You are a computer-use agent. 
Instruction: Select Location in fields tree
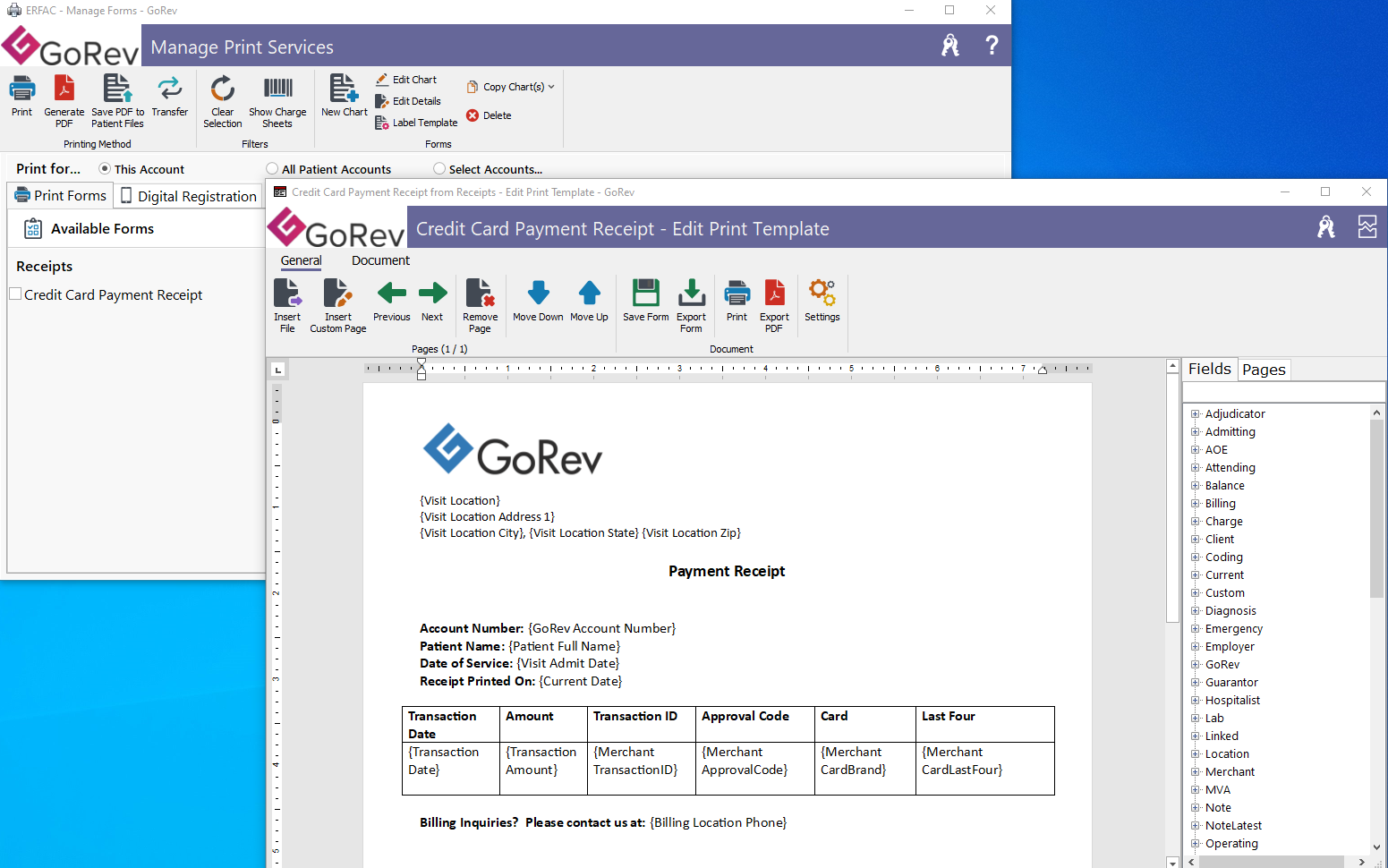[1227, 753]
